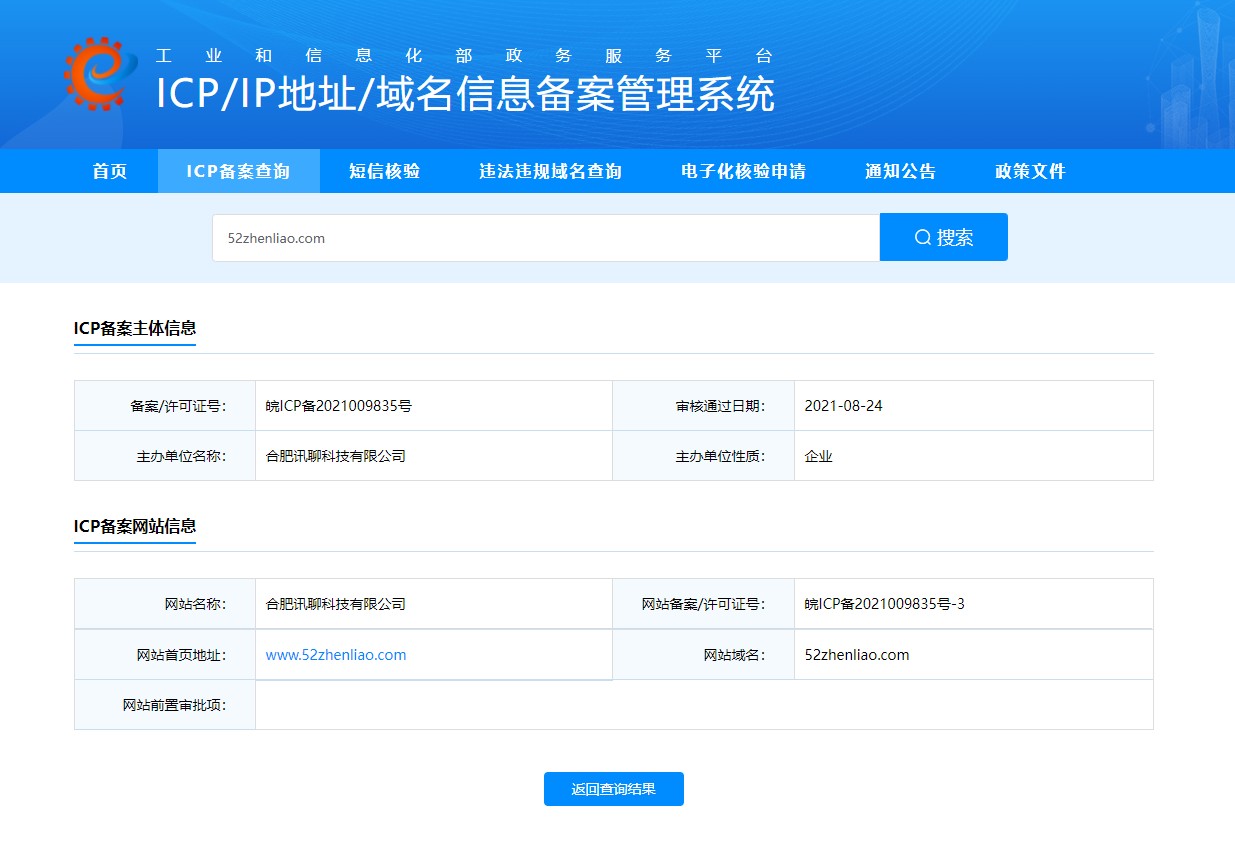The width and height of the screenshot is (1235, 843).
Task: Click the ICP/IP地址/域名信息备案管理系统 page title
Action: [465, 94]
